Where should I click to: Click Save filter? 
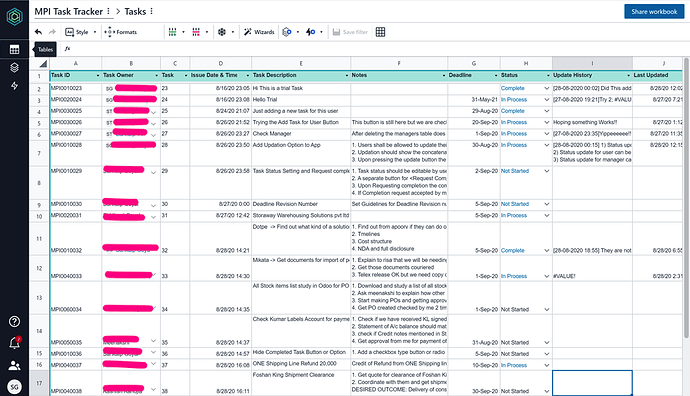pos(350,32)
